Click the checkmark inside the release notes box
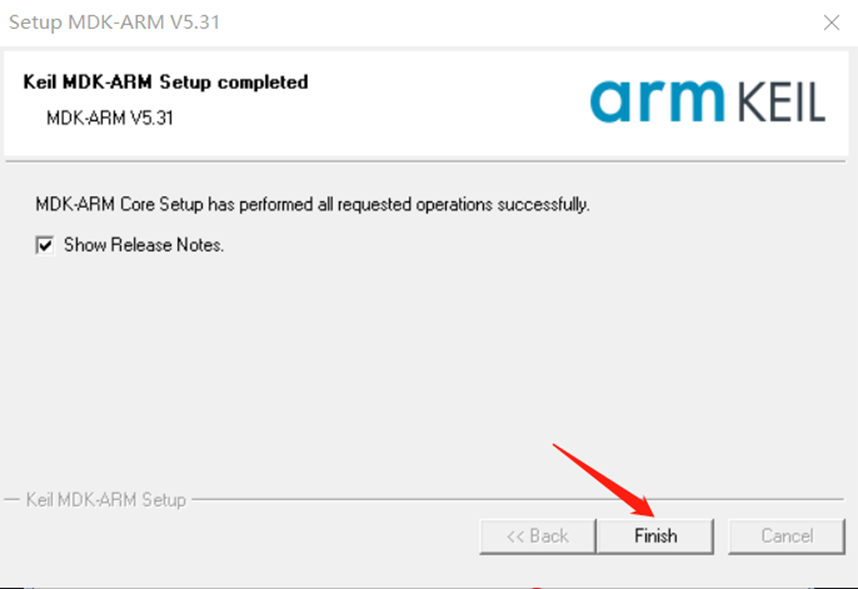858x589 pixels. (45, 245)
